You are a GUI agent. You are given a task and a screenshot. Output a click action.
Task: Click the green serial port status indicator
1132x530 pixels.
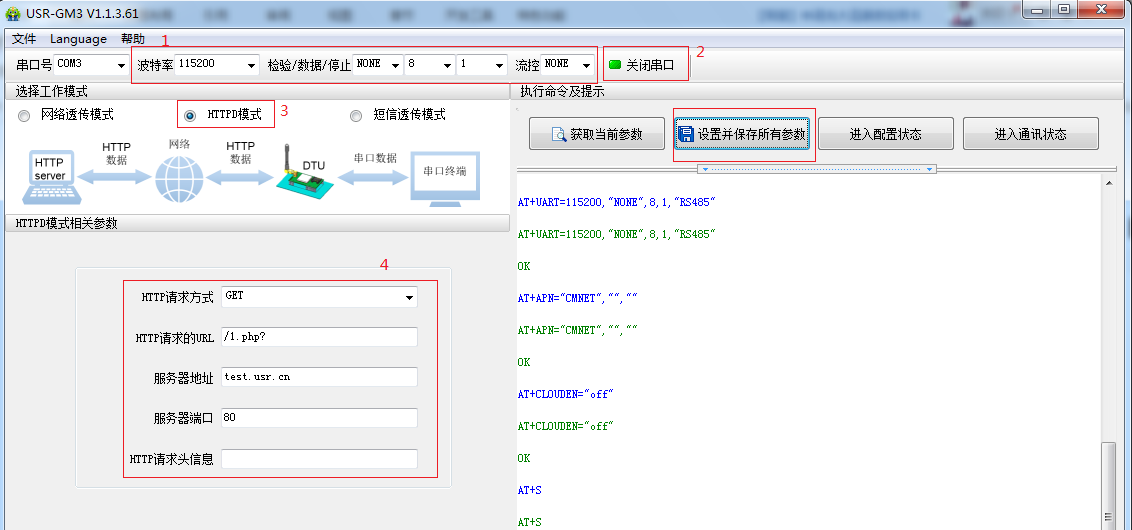pyautogui.click(x=615, y=65)
